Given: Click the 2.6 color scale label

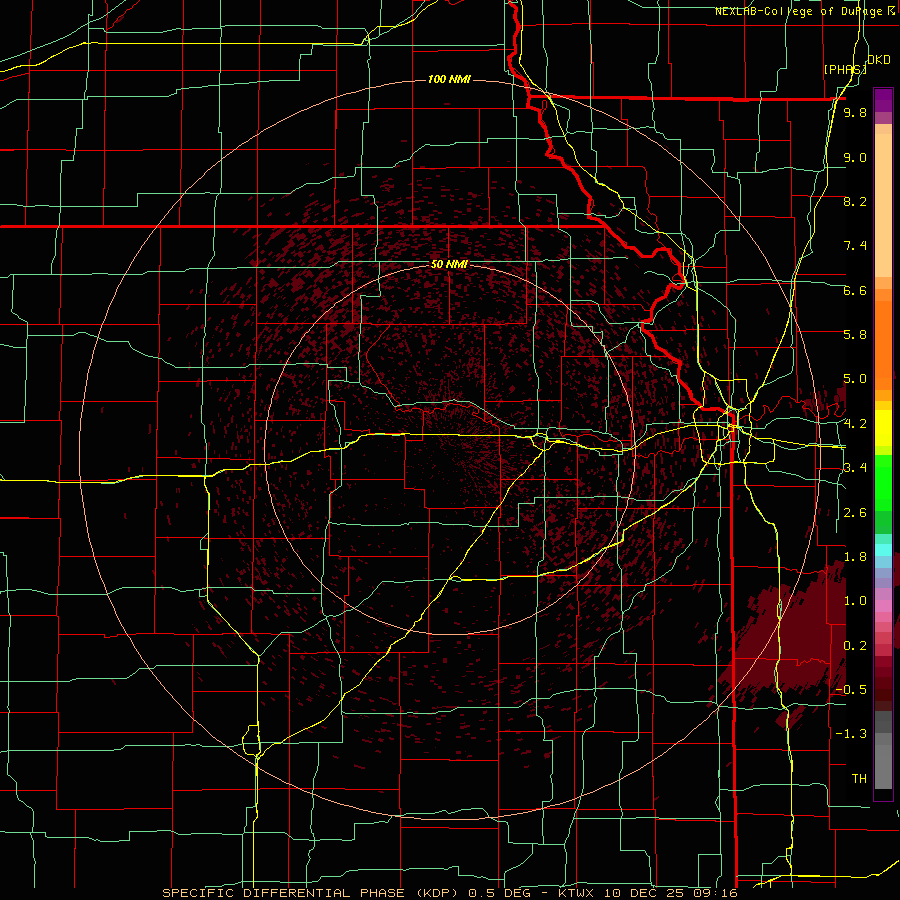Looking at the screenshot, I should [x=855, y=513].
